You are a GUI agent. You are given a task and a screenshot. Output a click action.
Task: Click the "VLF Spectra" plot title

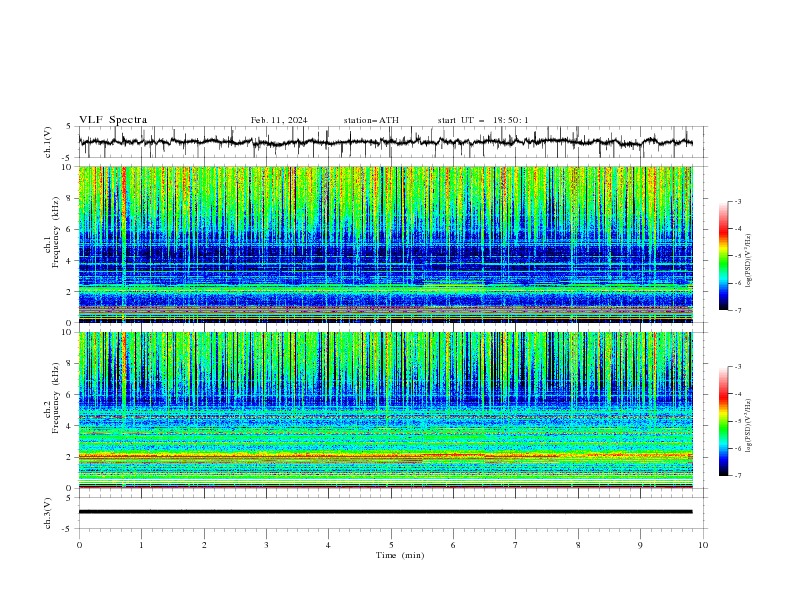(113, 120)
